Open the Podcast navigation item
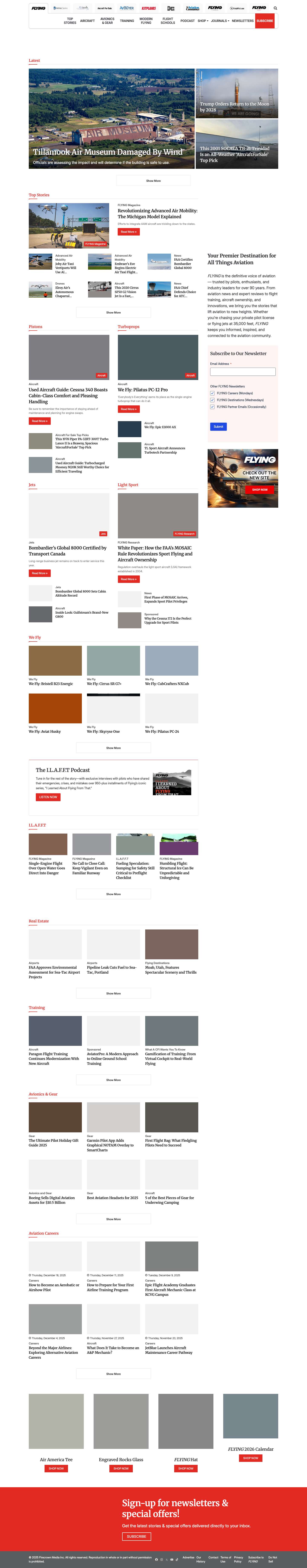 click(x=188, y=21)
